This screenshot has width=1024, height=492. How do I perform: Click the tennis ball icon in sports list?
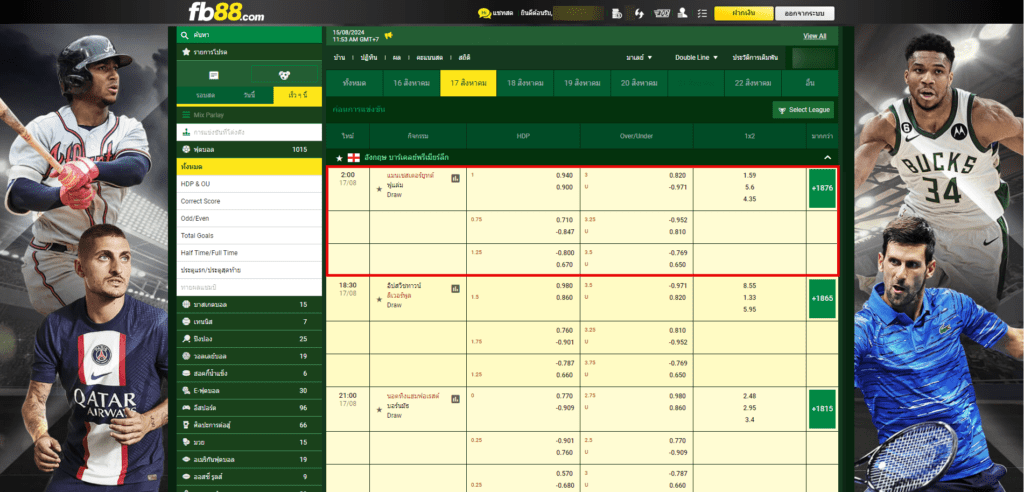pos(187,321)
